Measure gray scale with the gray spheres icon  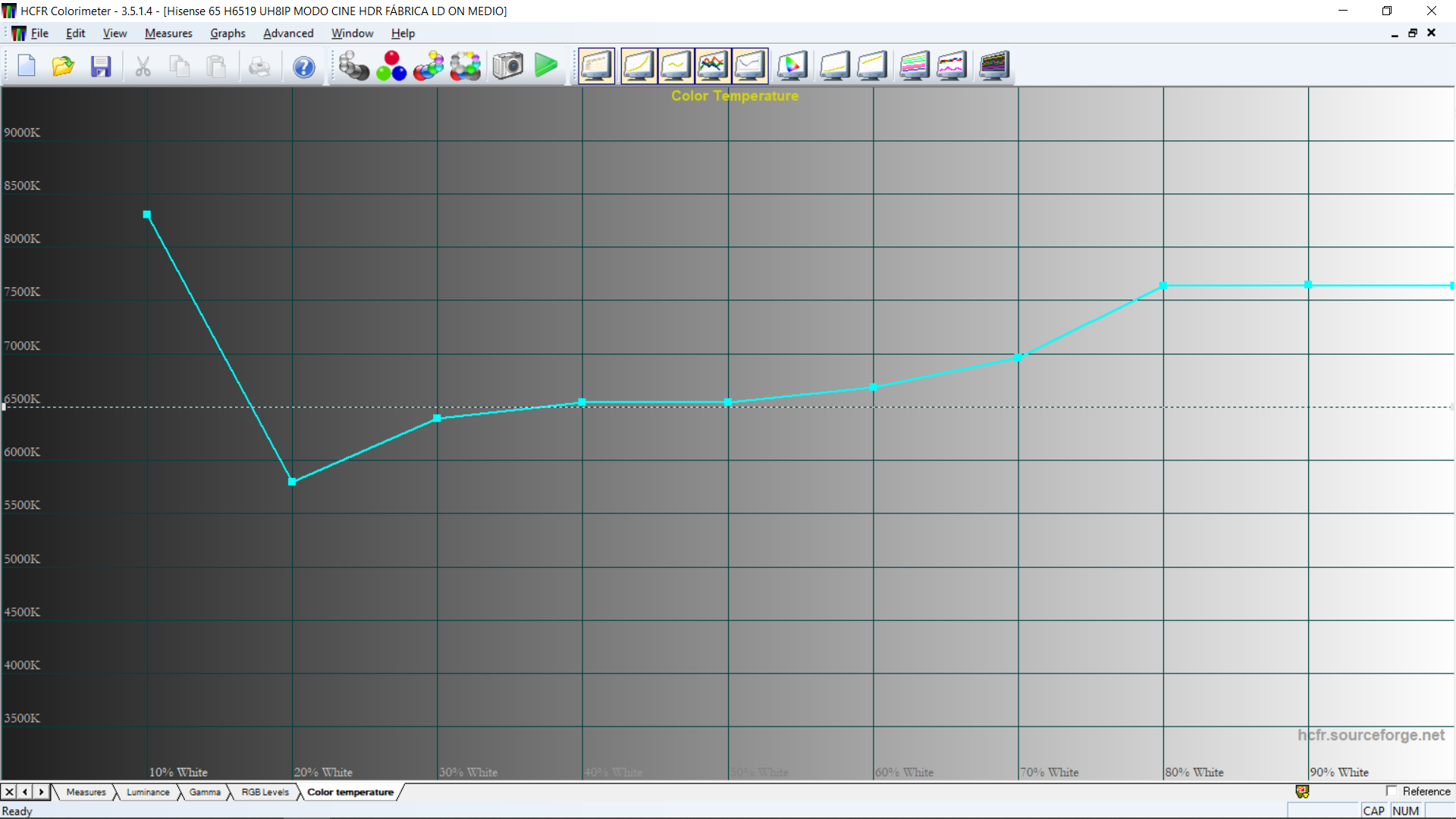[353, 66]
